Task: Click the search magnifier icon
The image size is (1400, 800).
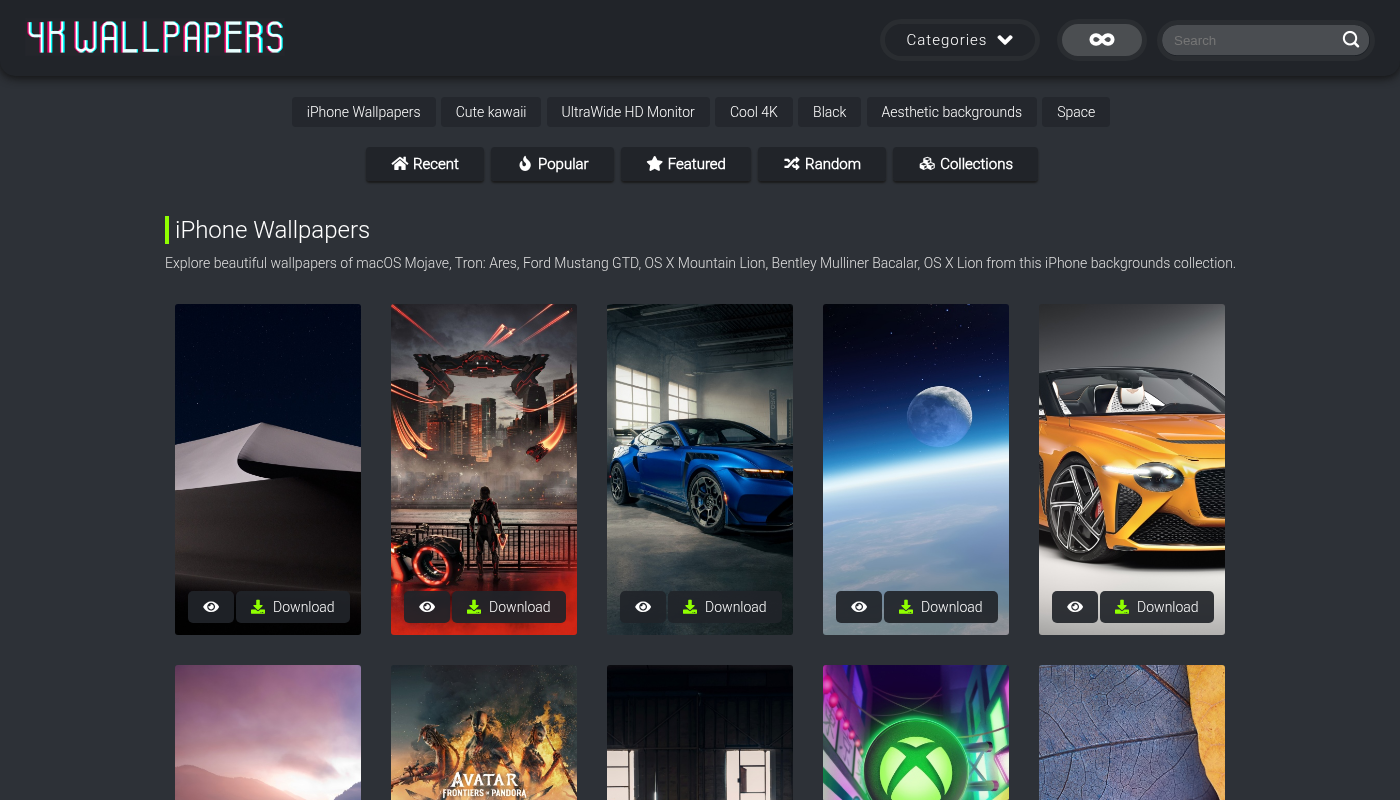Action: [x=1351, y=40]
